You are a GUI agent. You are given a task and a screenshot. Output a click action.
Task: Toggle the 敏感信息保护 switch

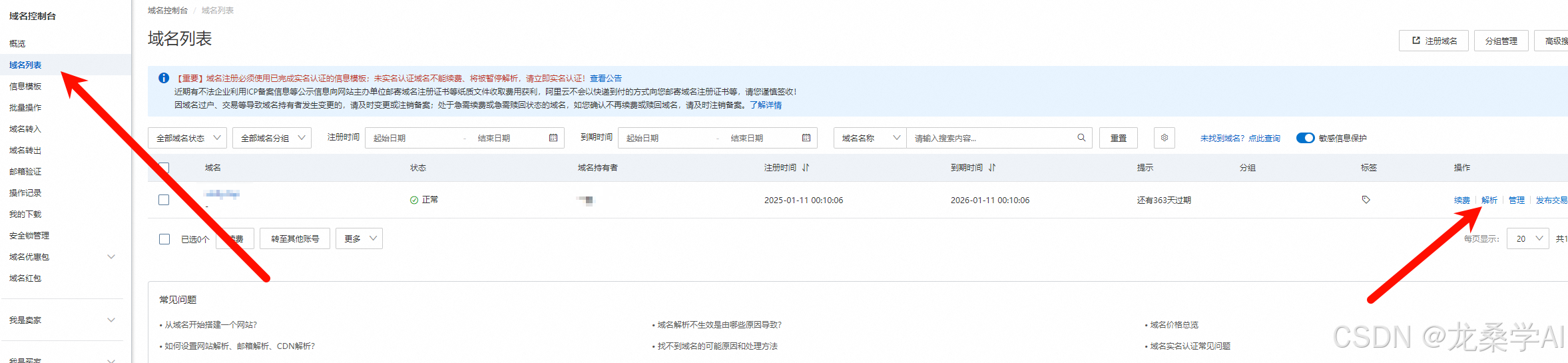[x=1305, y=138]
